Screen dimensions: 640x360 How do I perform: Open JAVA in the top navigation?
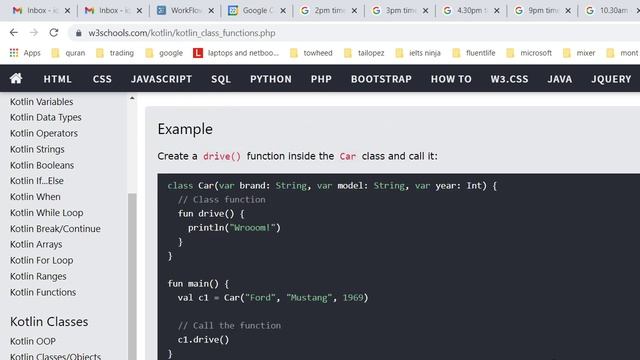[560, 79]
